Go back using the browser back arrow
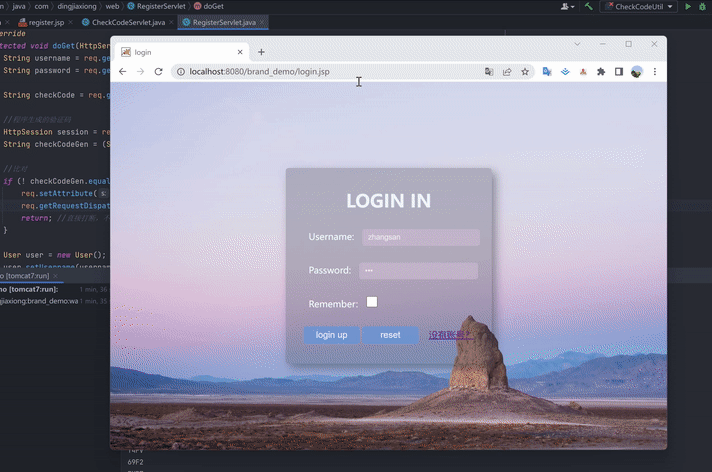The image size is (712, 472). 123,72
